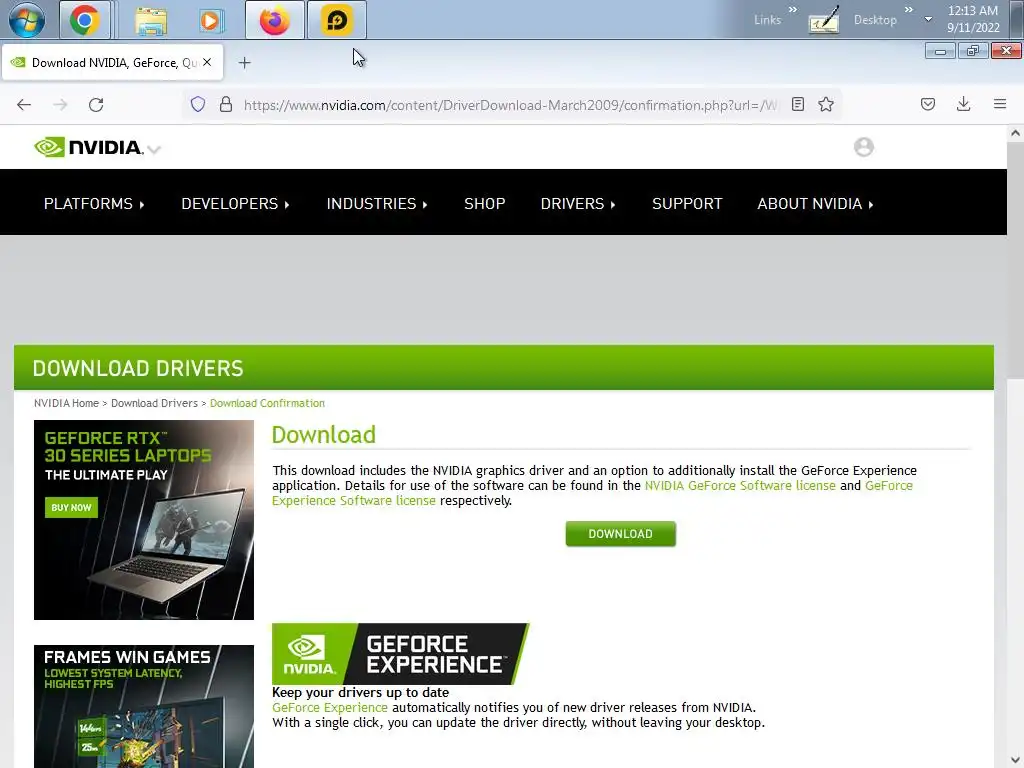View site security padlock info
This screenshot has width=1024, height=768.
click(x=226, y=104)
